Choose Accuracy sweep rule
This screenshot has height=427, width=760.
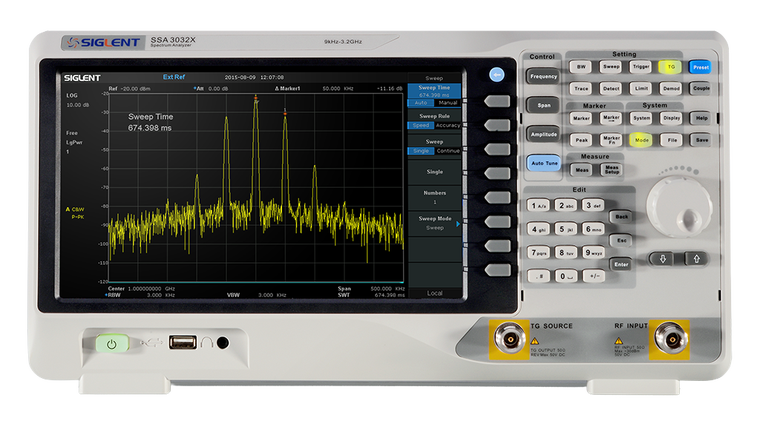(x=447, y=125)
